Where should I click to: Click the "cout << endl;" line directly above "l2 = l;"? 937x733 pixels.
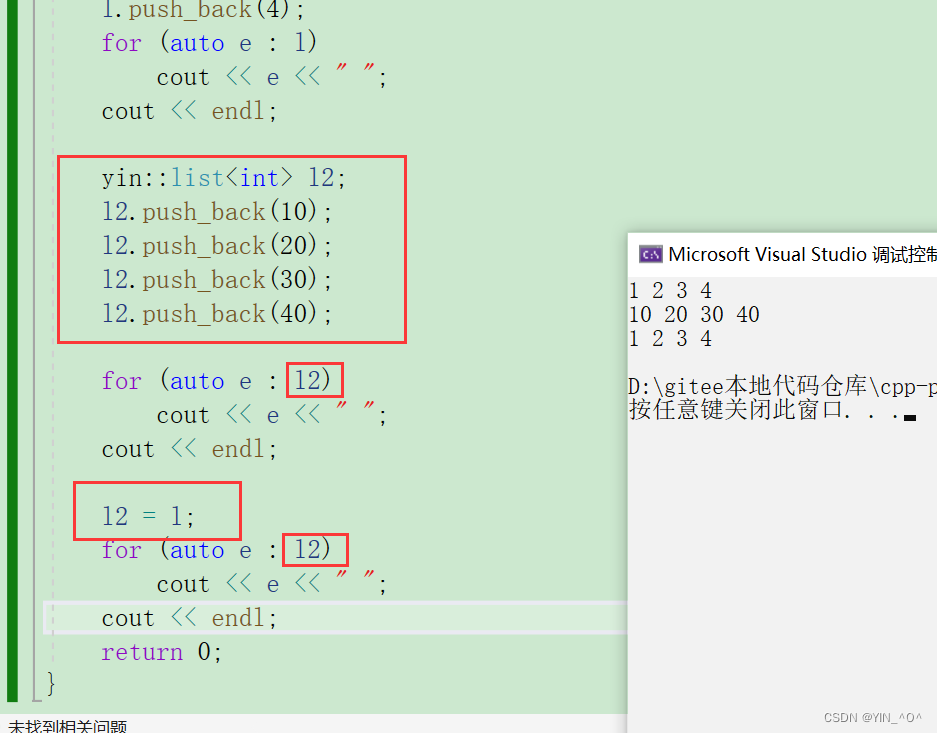pos(189,449)
